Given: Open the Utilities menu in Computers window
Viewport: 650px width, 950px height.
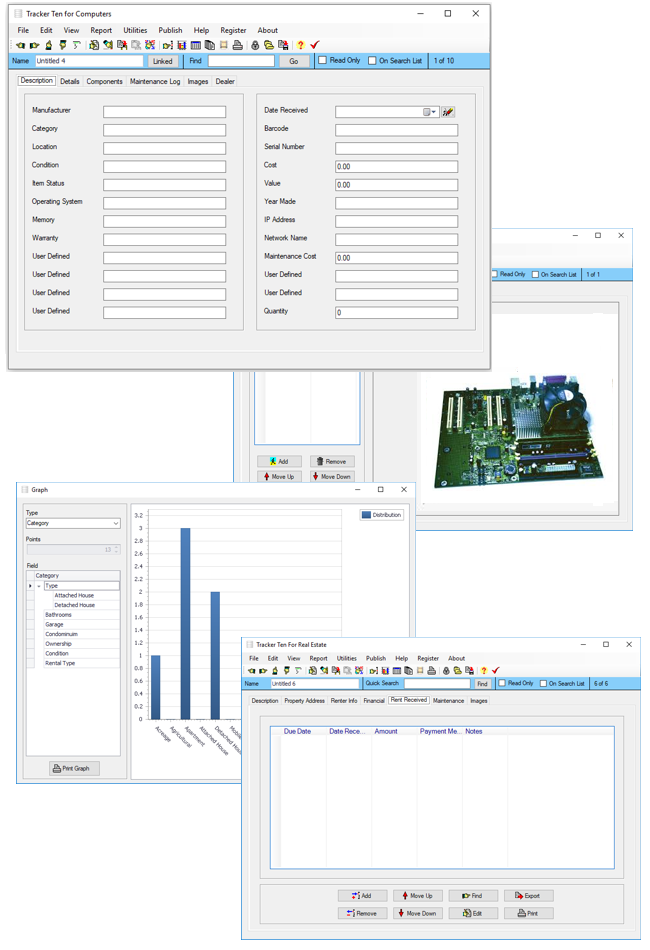Looking at the screenshot, I should 135,30.
